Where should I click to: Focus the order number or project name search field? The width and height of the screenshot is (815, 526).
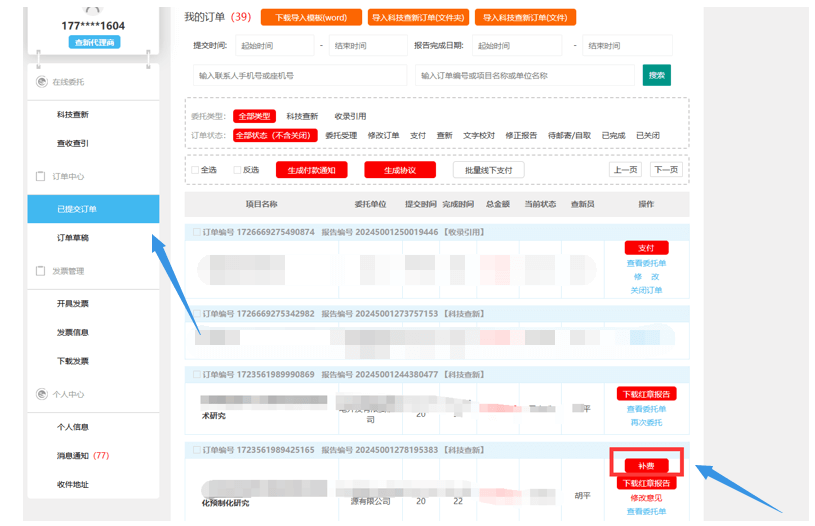pyautogui.click(x=524, y=76)
